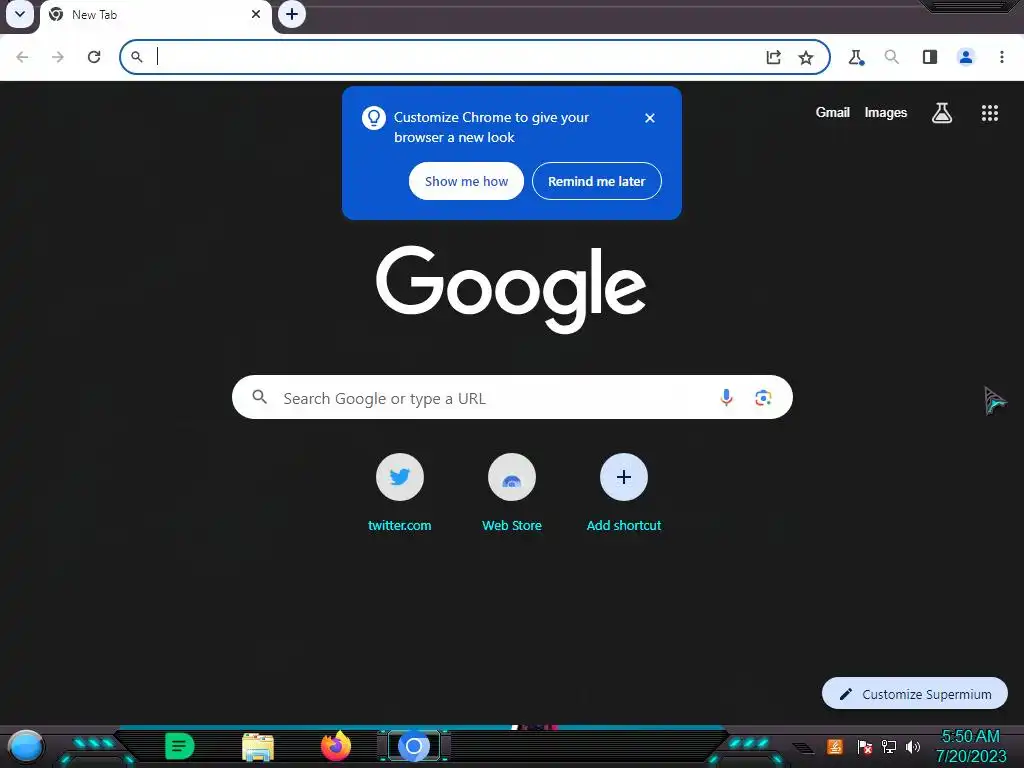Reload the current page
The image size is (1024, 768).
click(x=94, y=57)
